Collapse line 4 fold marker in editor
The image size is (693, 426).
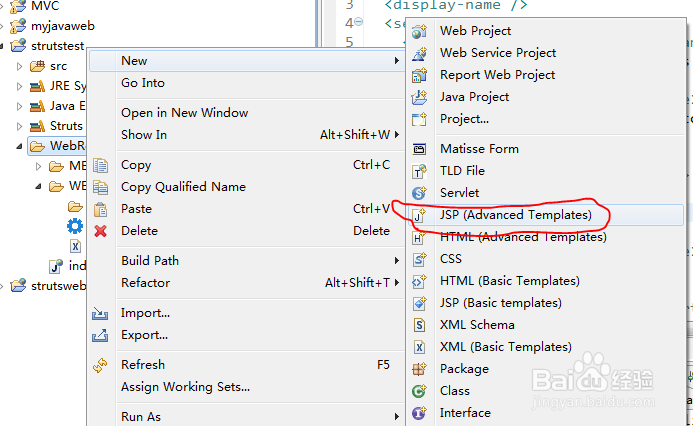click(359, 22)
